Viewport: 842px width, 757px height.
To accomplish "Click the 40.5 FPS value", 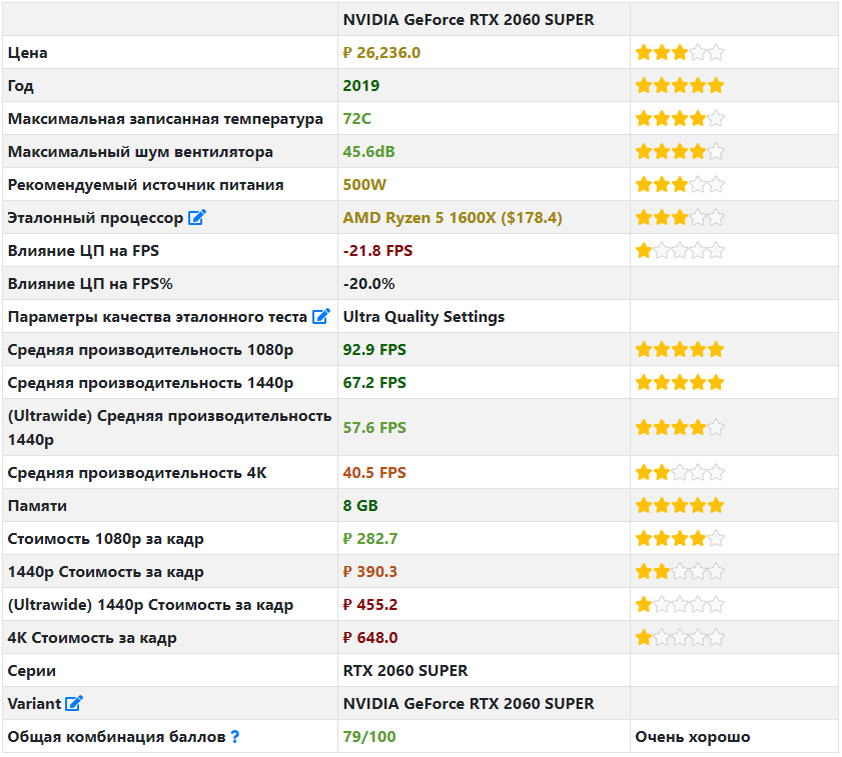I will tap(374, 472).
